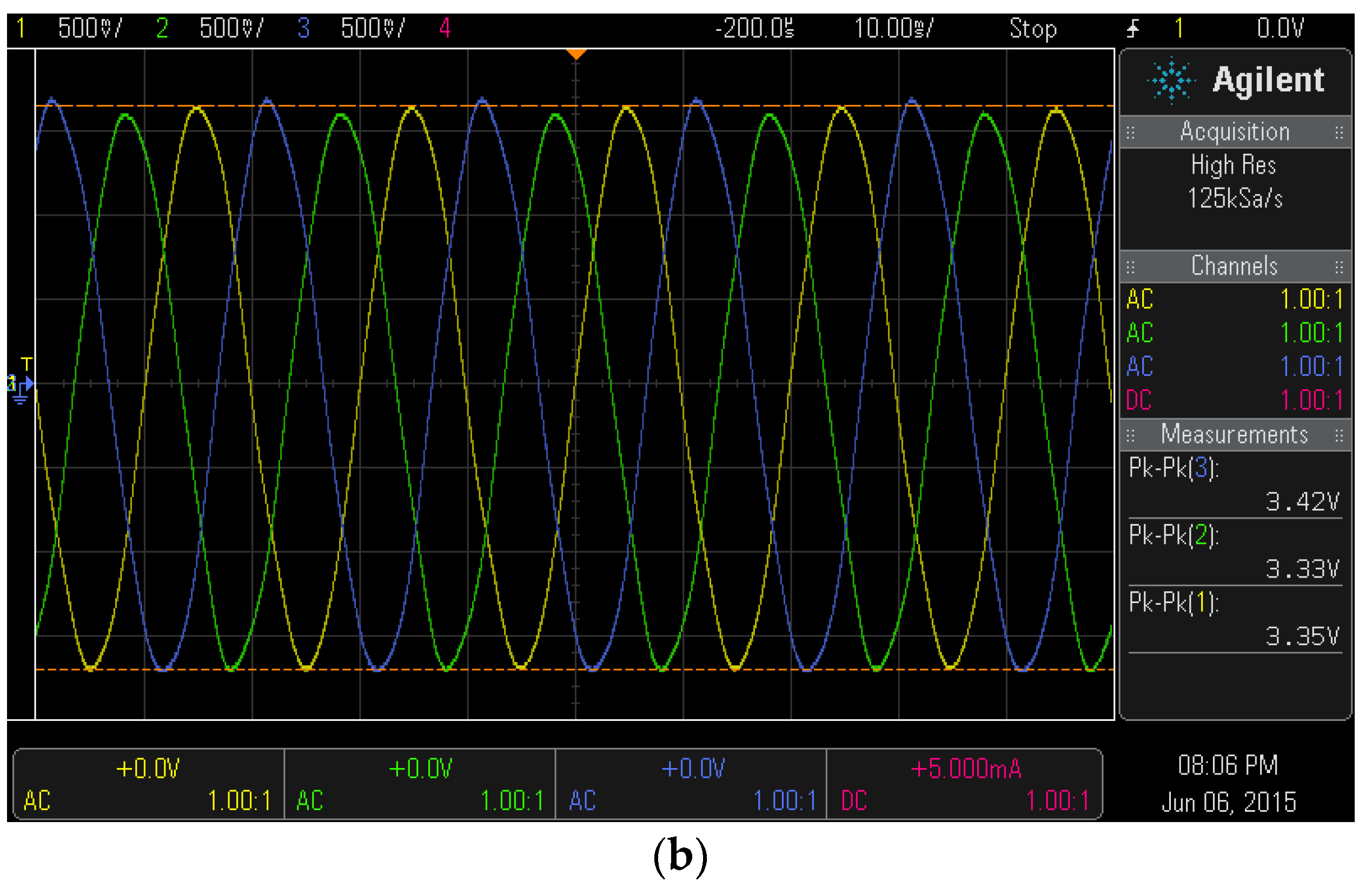1372x894 pixels.
Task: Click the Stop run status indicator
Action: pos(1033,29)
